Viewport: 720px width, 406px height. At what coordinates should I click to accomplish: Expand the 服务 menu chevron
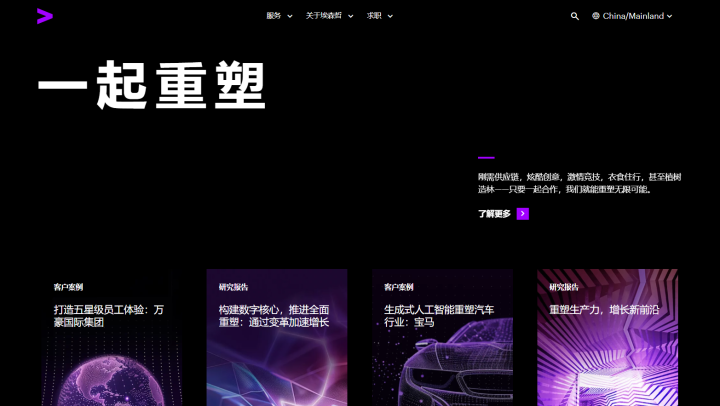point(290,16)
